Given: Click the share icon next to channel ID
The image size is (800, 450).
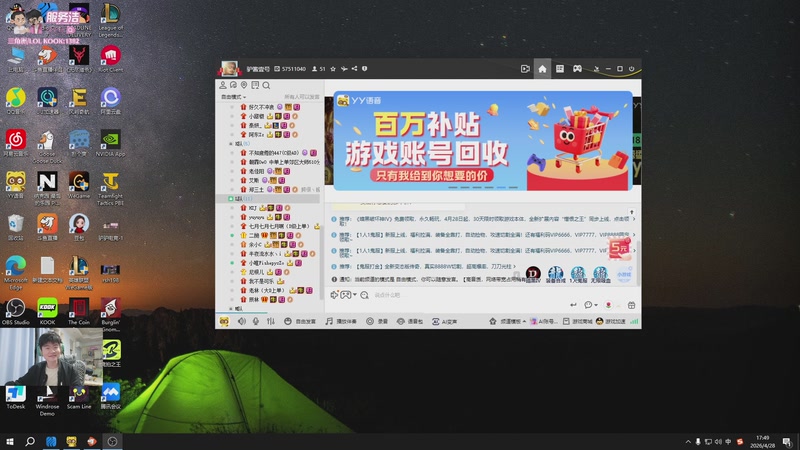Looking at the screenshot, I should click(x=354, y=69).
